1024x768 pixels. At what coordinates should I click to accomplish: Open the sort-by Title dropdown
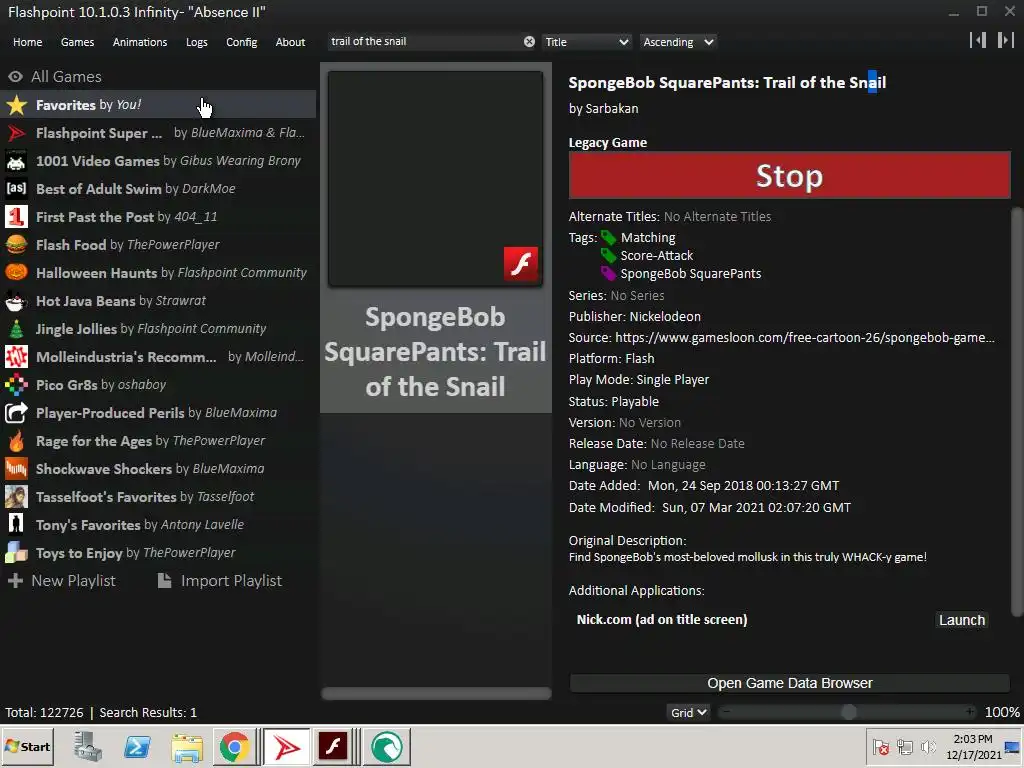tap(586, 42)
